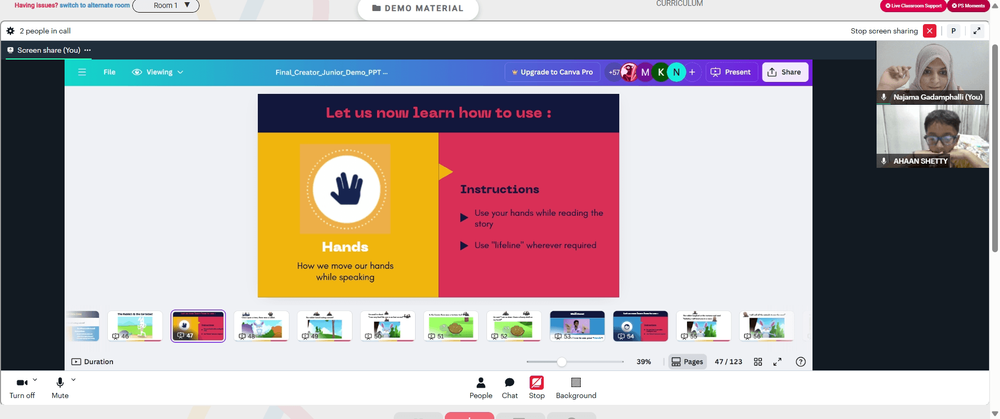
Task: Click AHAAN SHETTY video tile
Action: (x=932, y=136)
